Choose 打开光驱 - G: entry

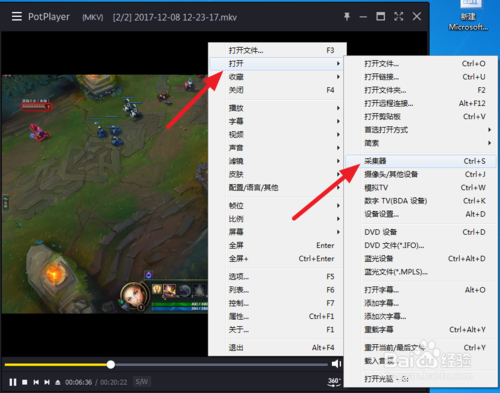click(x=421, y=379)
